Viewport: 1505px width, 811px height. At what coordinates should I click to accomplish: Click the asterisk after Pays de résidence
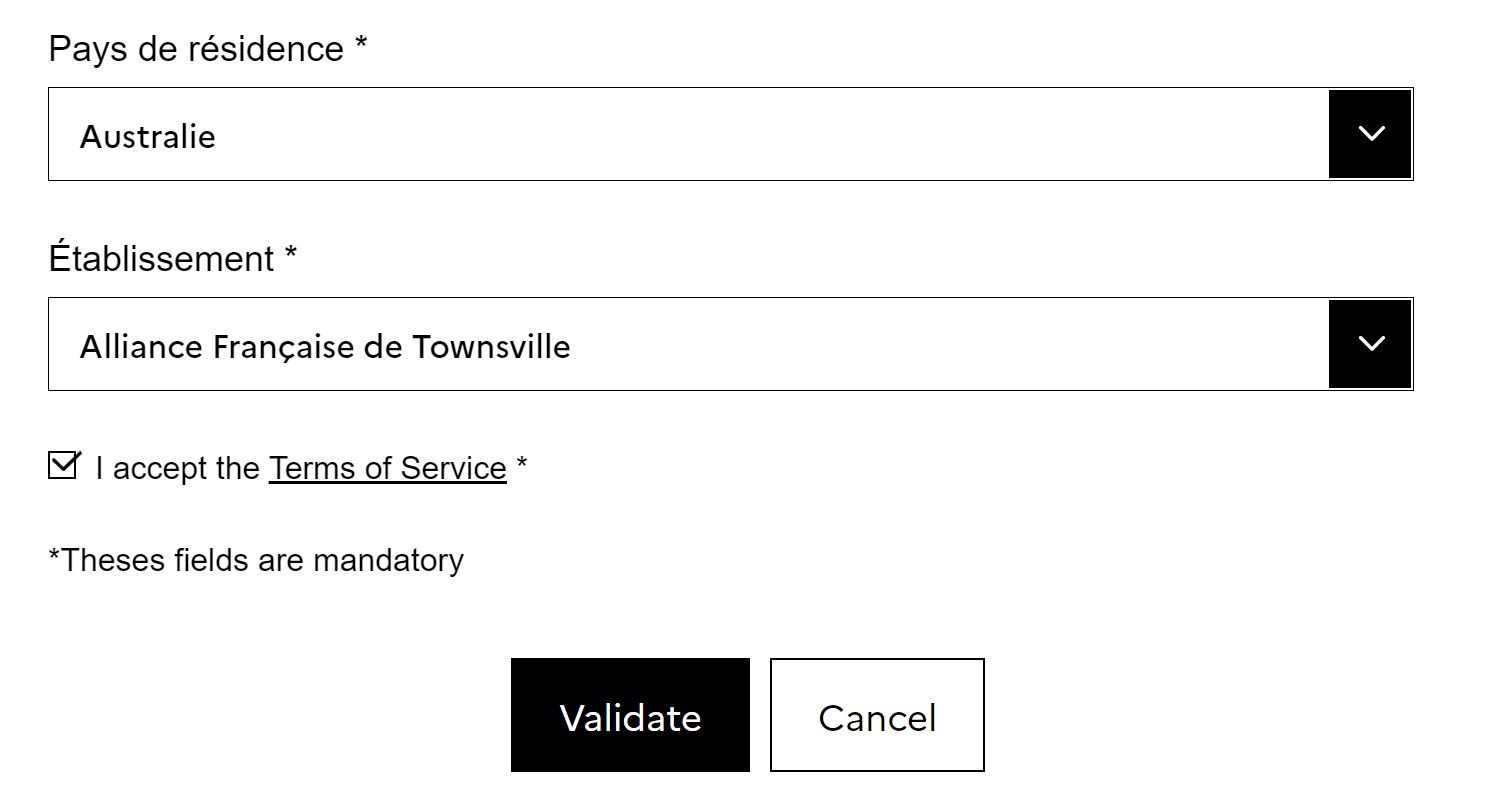point(361,47)
